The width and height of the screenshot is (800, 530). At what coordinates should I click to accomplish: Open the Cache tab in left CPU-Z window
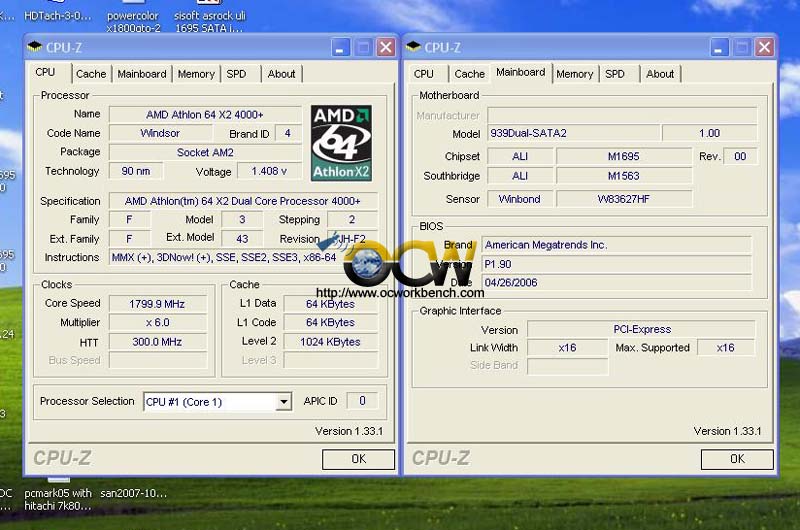pyautogui.click(x=91, y=74)
